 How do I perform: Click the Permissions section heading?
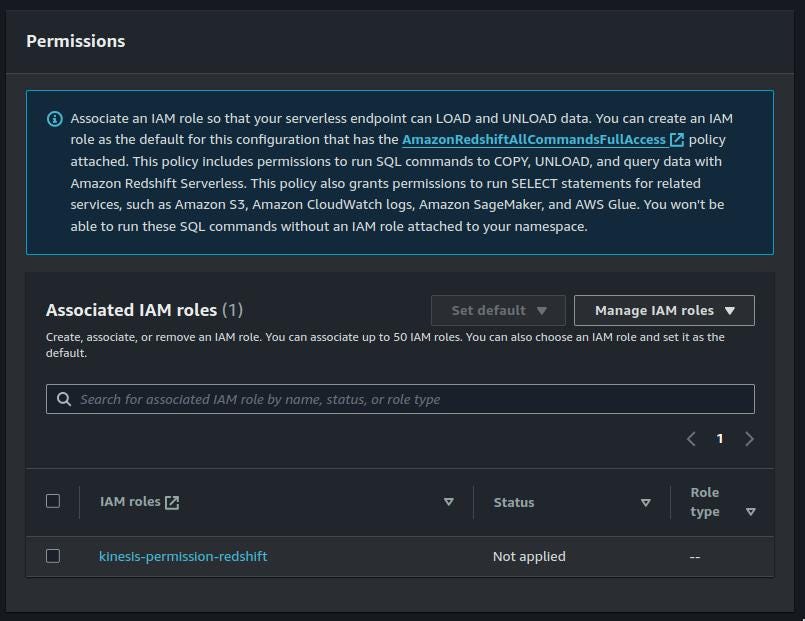[x=75, y=41]
